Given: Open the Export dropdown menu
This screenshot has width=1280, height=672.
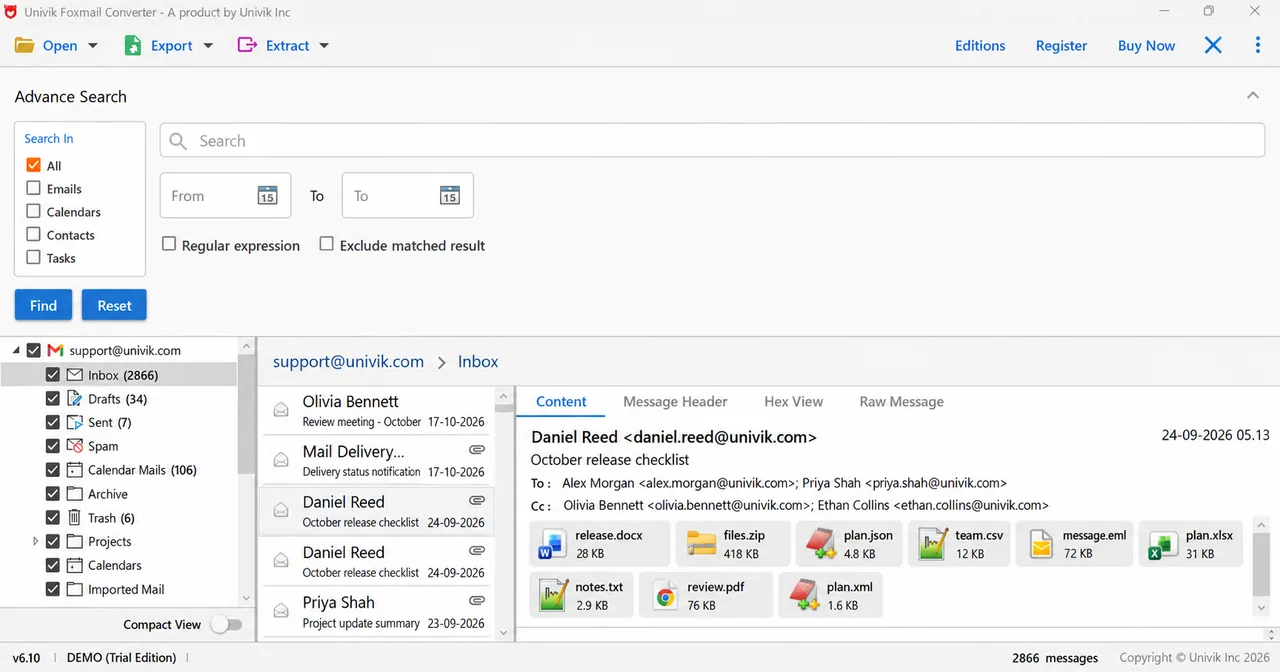Looking at the screenshot, I should coord(208,46).
